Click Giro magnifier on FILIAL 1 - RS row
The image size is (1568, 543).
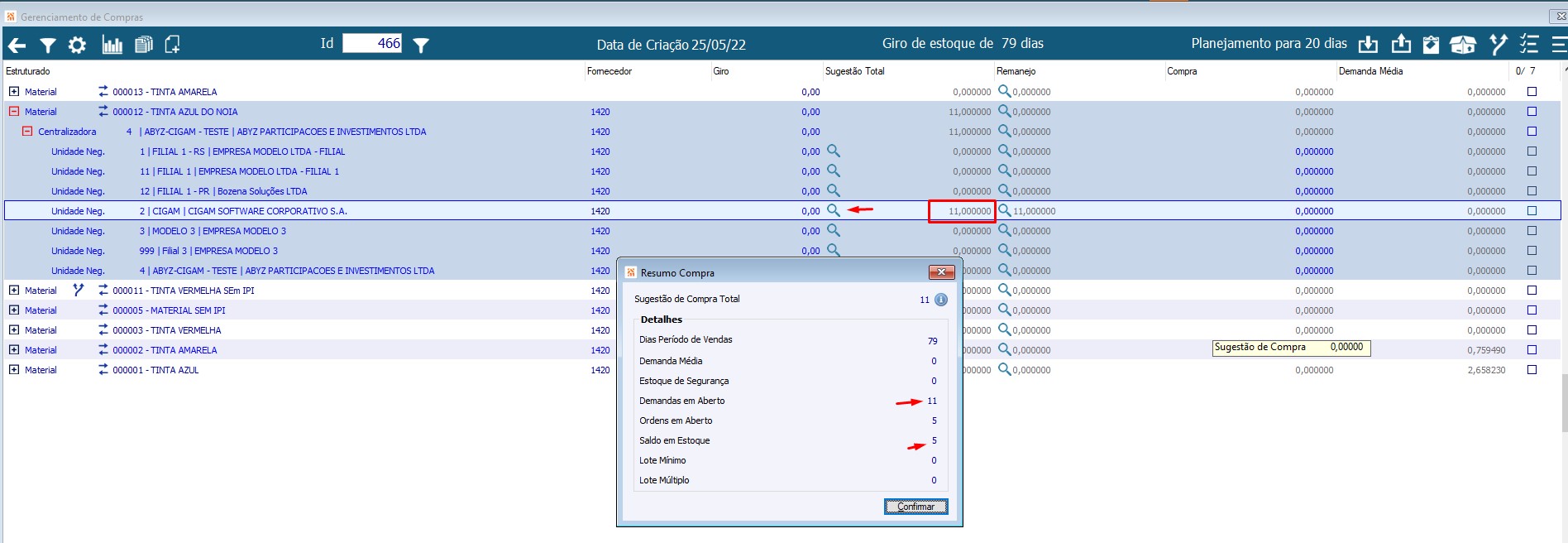834,151
